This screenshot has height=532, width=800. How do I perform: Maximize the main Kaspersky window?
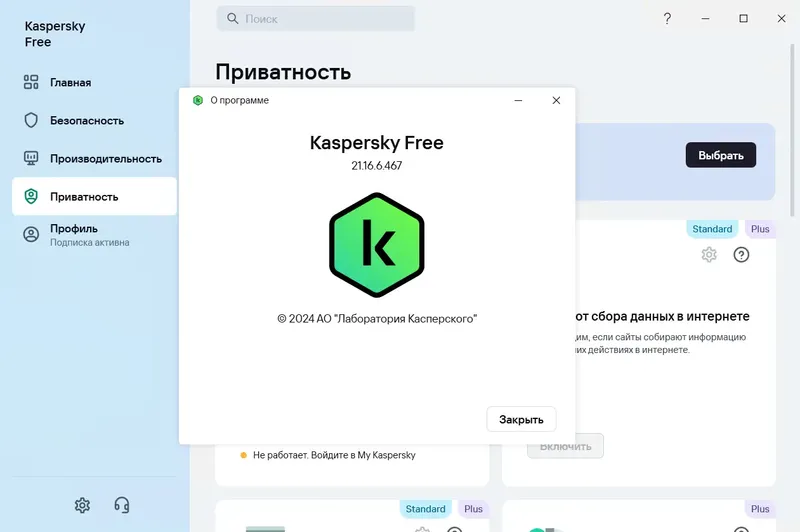click(x=743, y=18)
